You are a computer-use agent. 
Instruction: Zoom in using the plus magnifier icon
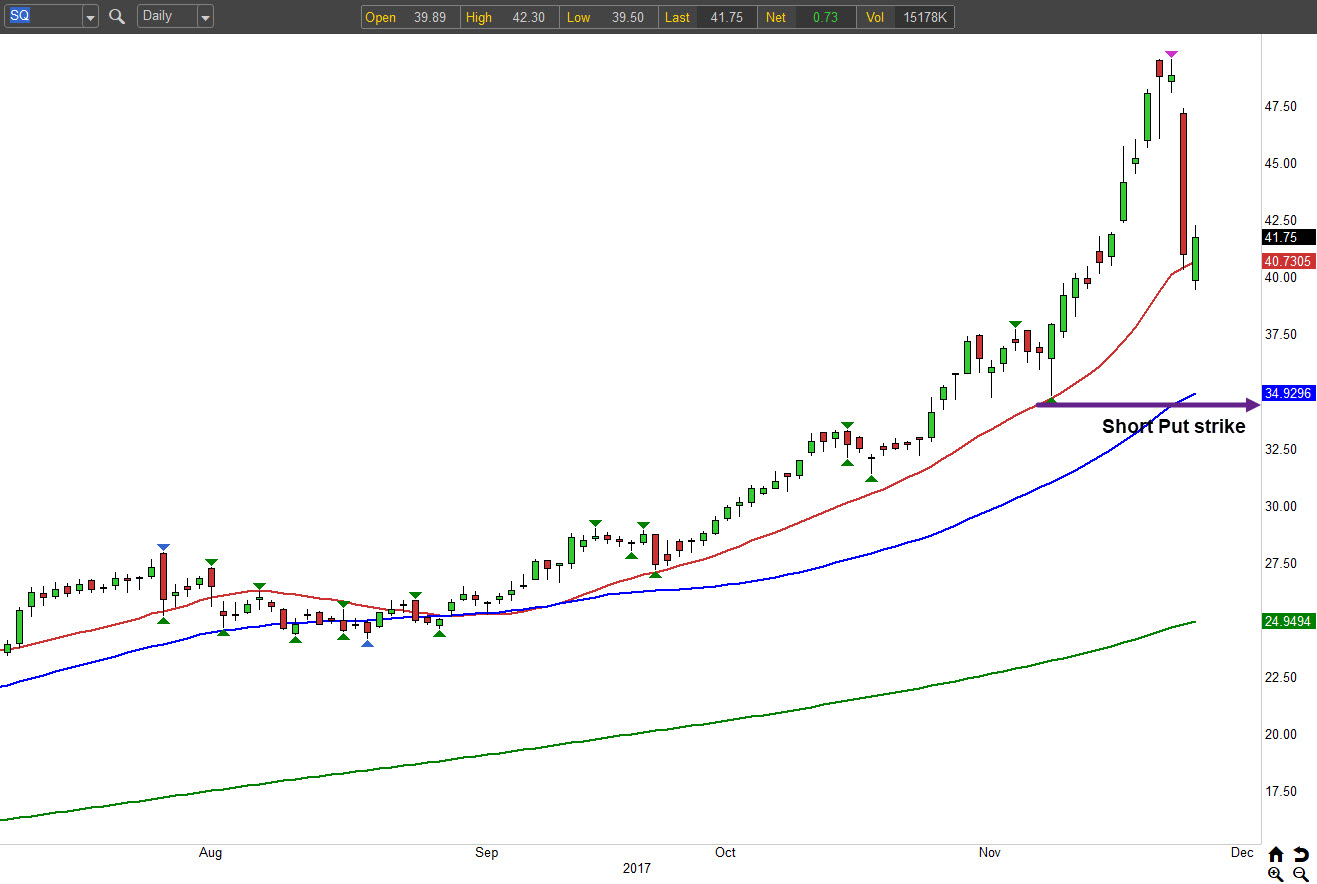(1275, 874)
